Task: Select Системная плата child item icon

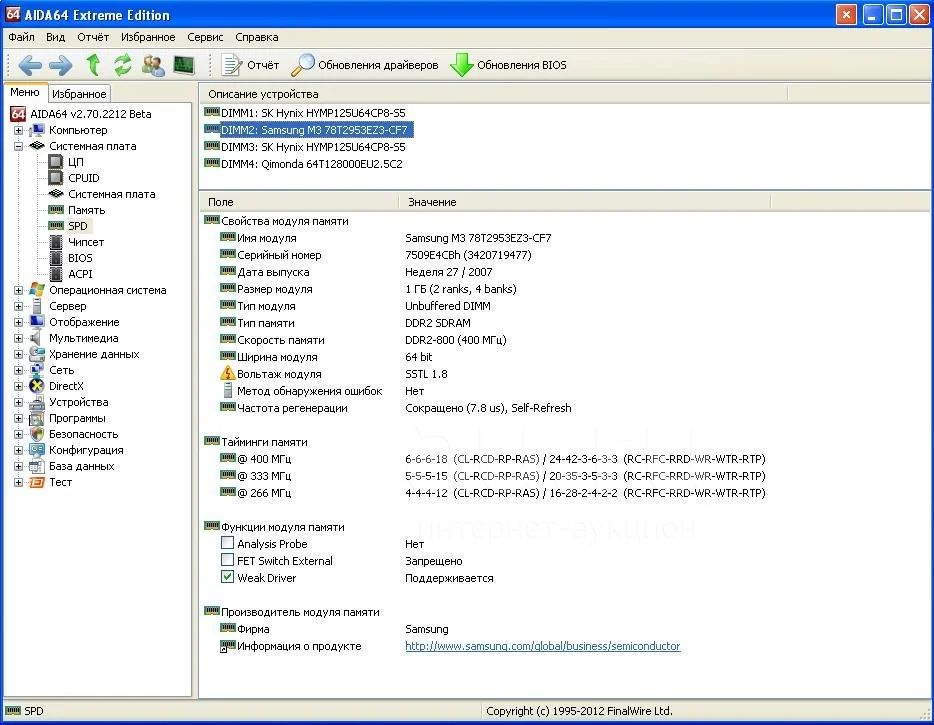Action: pyautogui.click(x=56, y=194)
